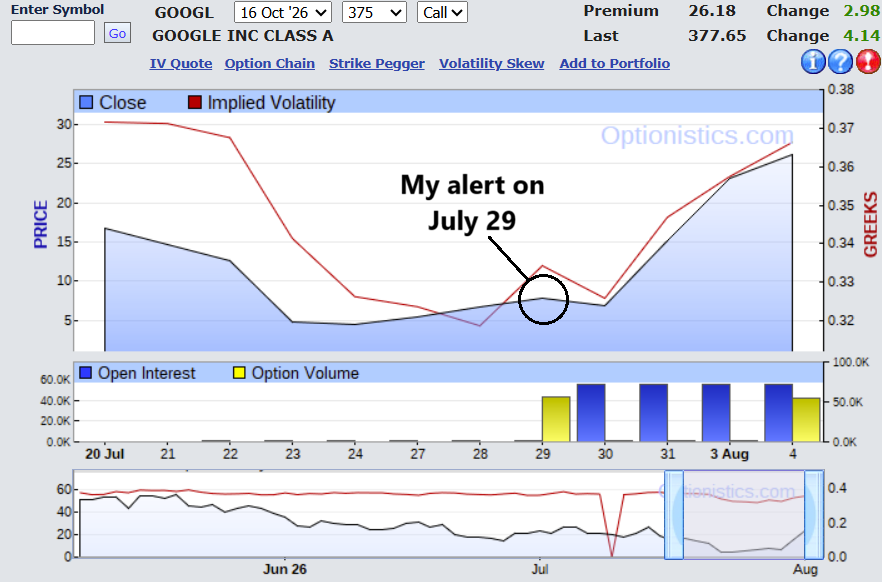Click the blue open interest bar on 3 Aug
The width and height of the screenshot is (882, 582).
[x=716, y=413]
